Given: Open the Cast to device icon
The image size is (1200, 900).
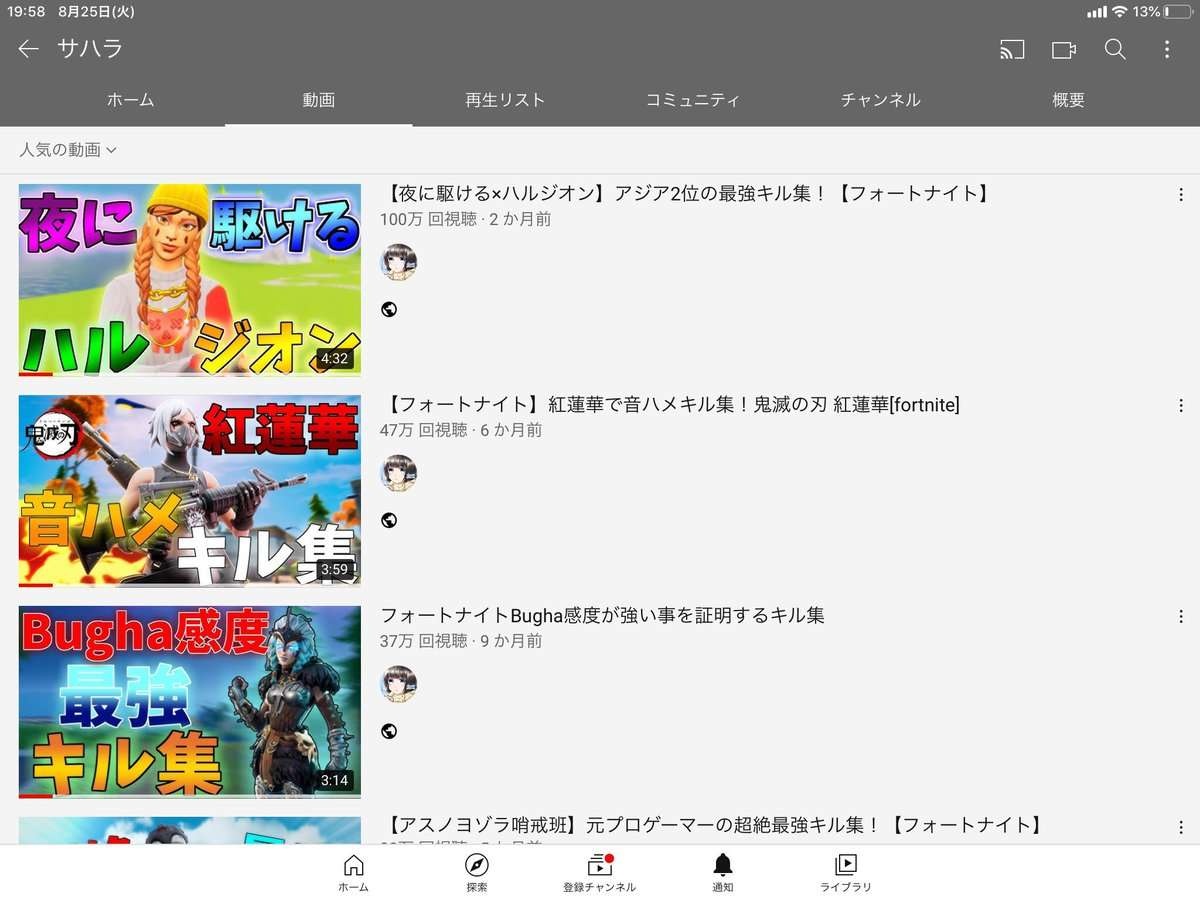Looking at the screenshot, I should pos(1012,49).
